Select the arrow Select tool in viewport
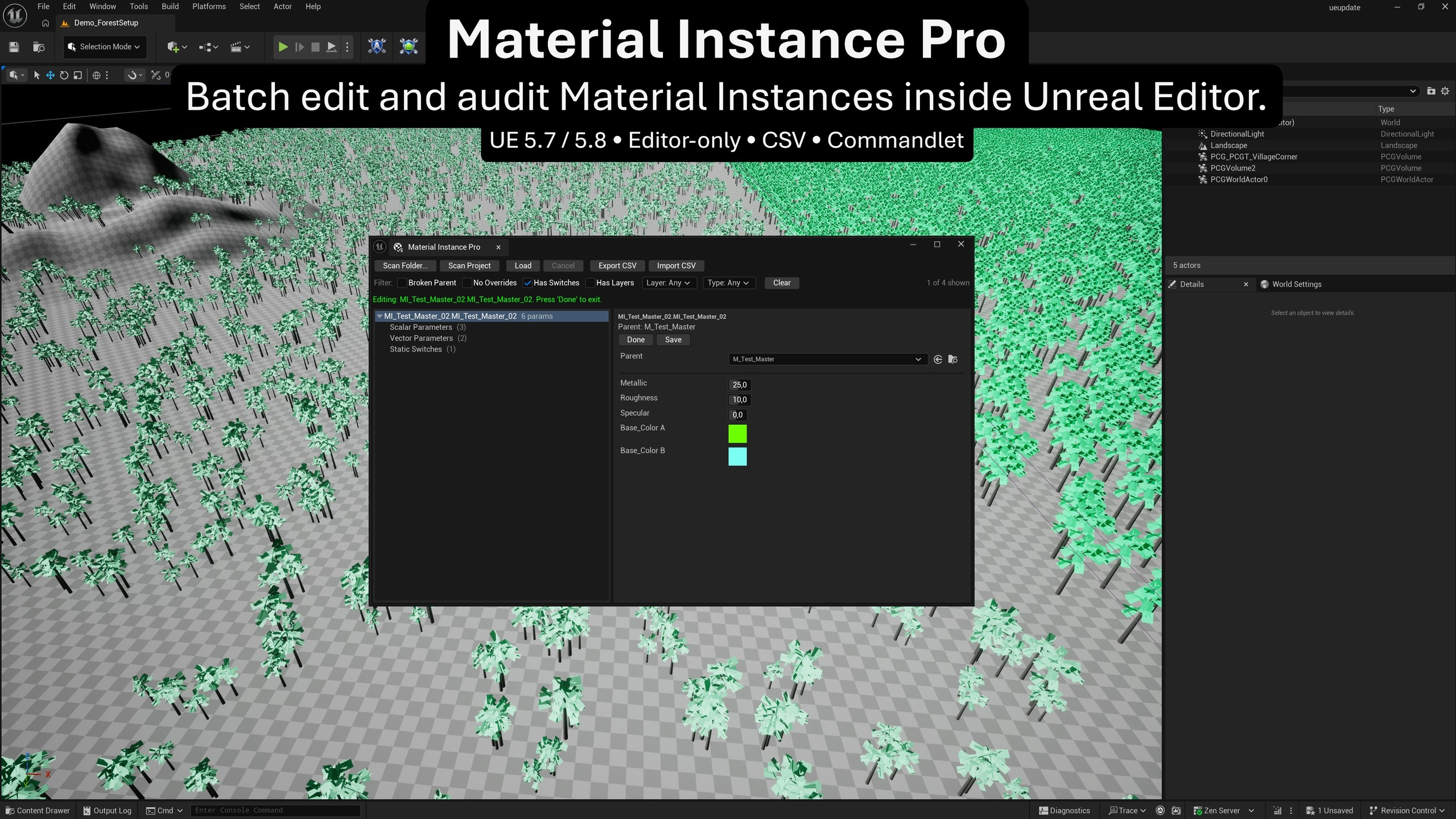Image resolution: width=1456 pixels, height=819 pixels. pyautogui.click(x=36, y=75)
